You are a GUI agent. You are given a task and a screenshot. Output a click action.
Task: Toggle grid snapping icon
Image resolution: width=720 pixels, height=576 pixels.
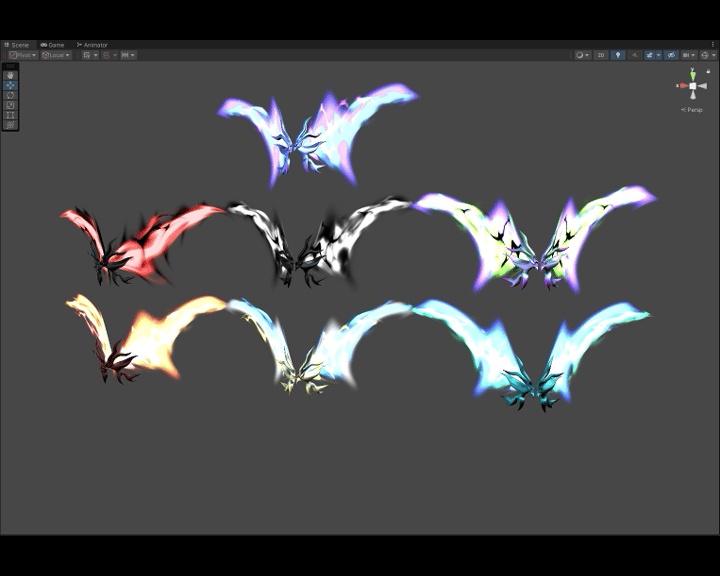pyautogui.click(x=106, y=55)
